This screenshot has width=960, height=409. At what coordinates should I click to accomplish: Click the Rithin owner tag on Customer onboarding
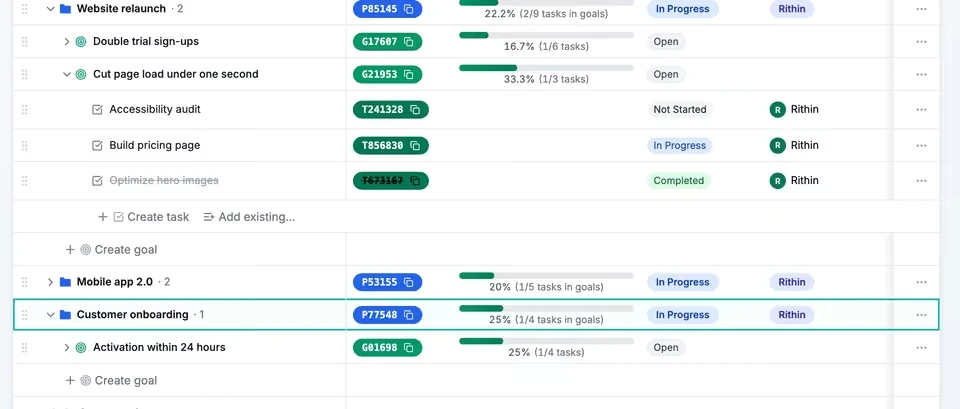tap(792, 315)
